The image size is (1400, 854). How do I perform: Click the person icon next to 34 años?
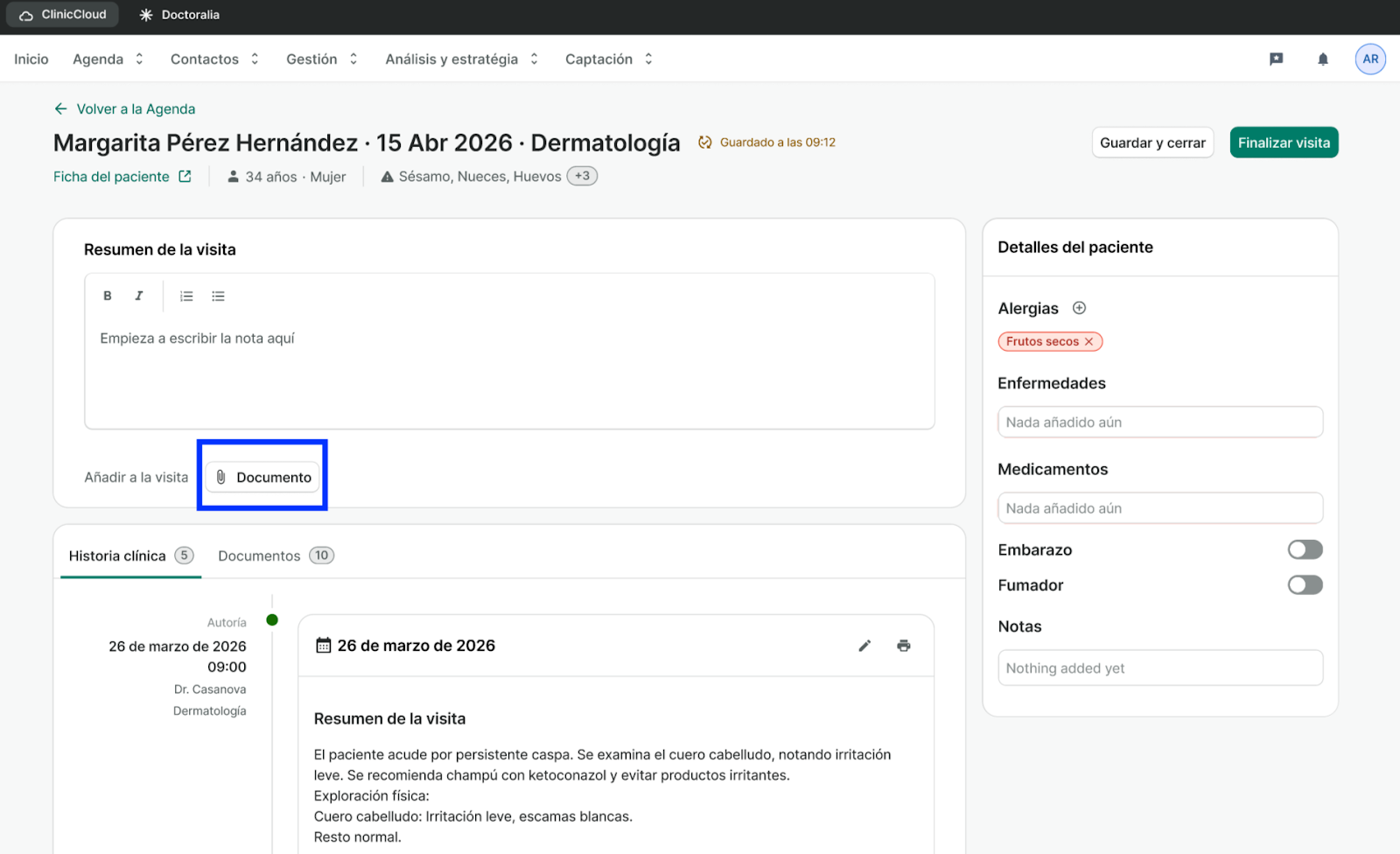pyautogui.click(x=234, y=177)
